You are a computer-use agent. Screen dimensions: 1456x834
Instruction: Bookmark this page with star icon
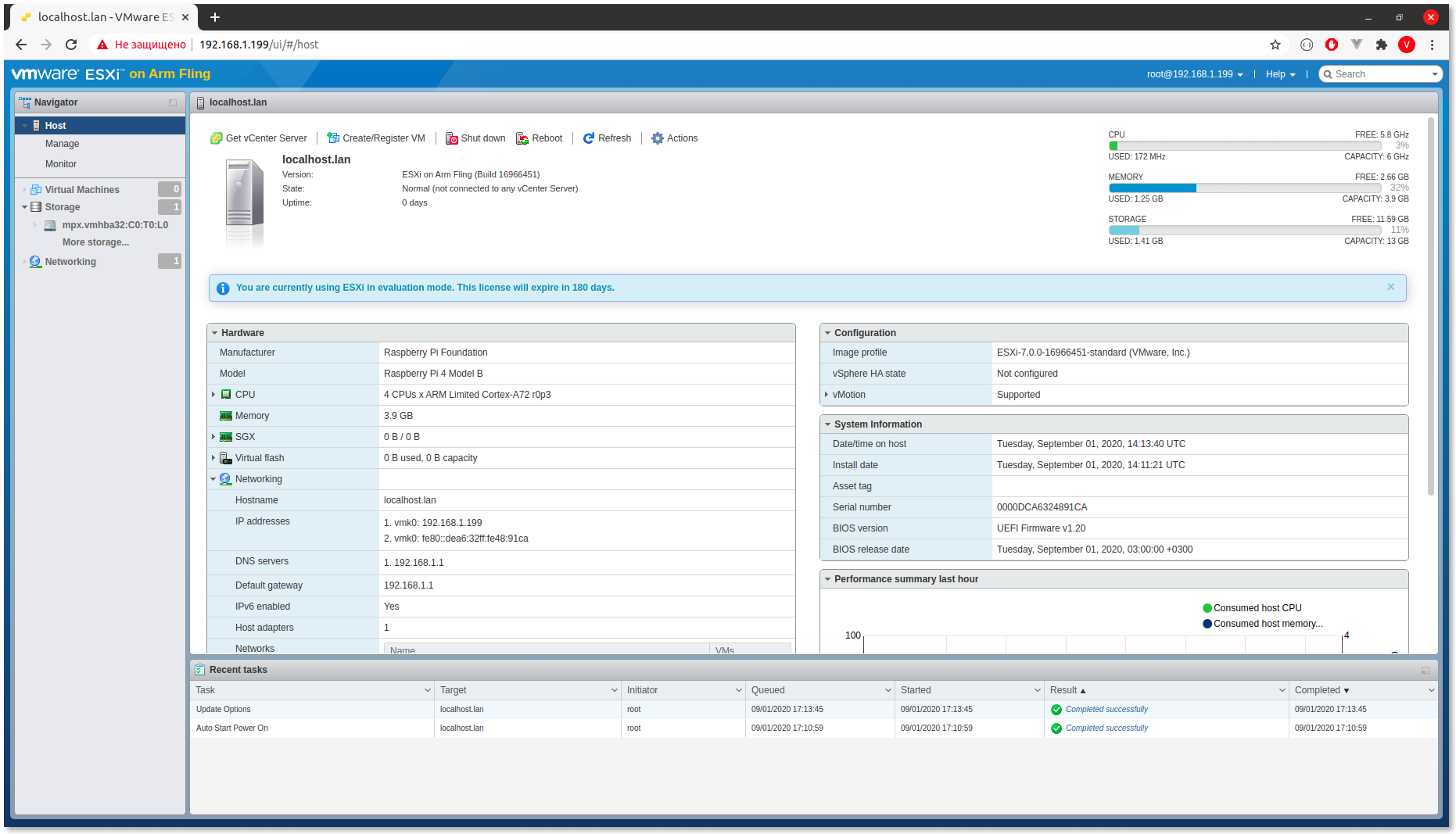click(1275, 45)
